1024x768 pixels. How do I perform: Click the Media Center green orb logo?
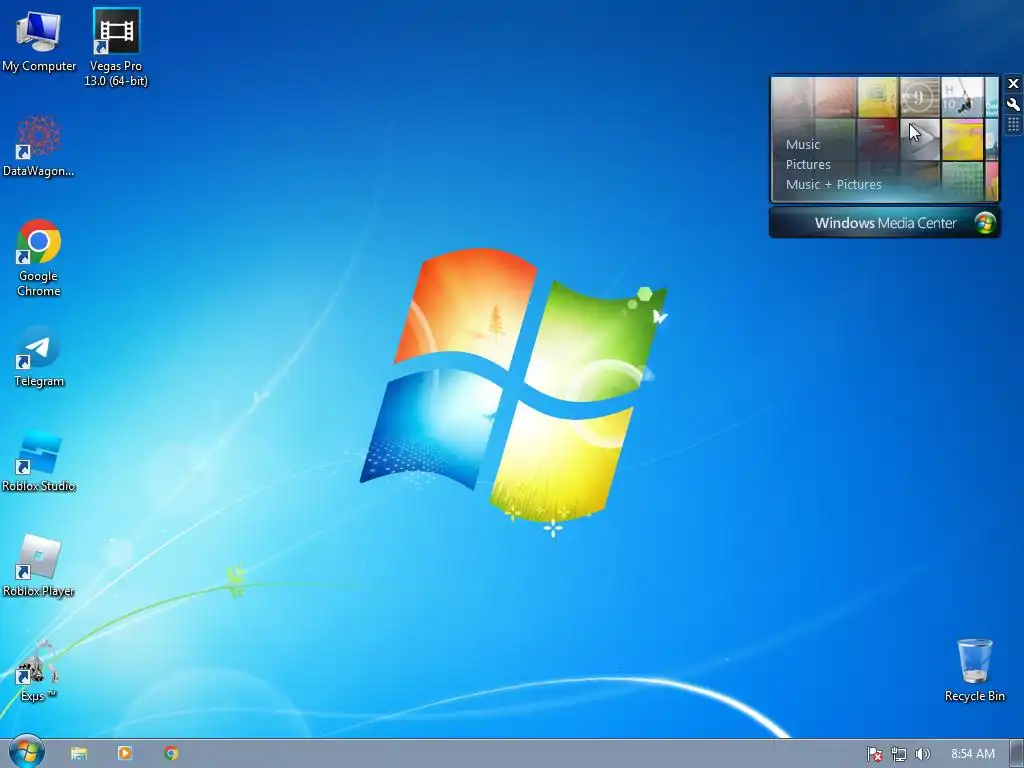(985, 223)
